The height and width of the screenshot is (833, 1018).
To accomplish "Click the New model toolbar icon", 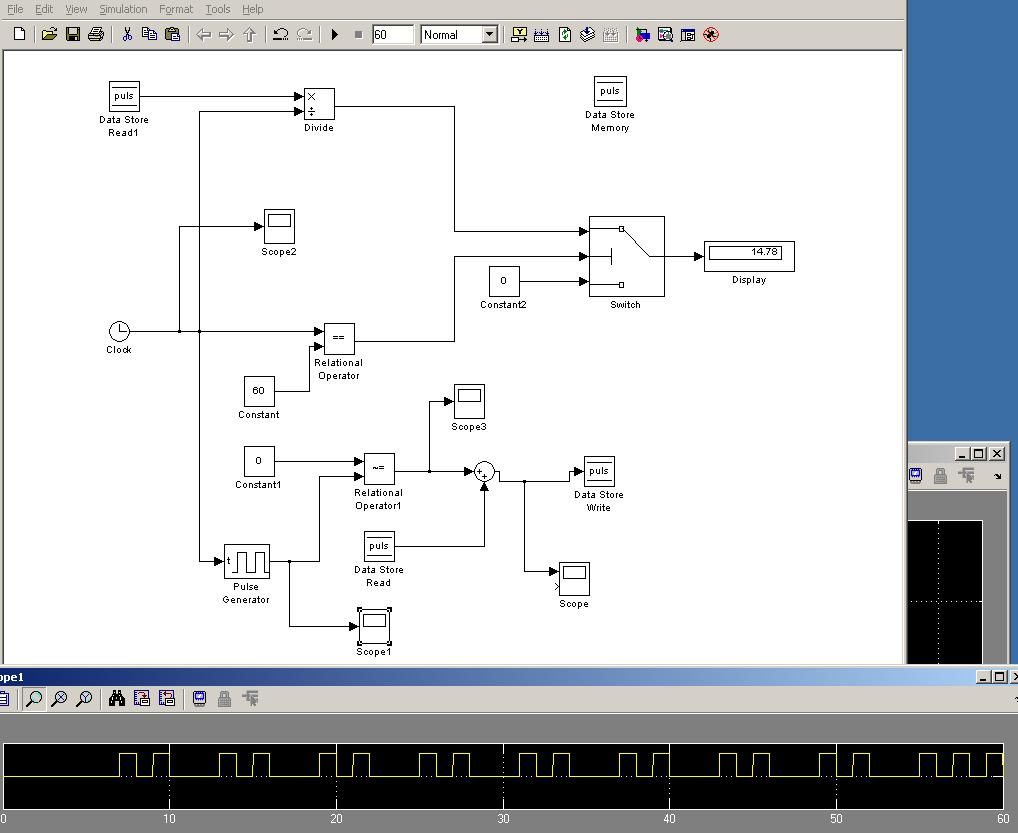I will [19, 34].
